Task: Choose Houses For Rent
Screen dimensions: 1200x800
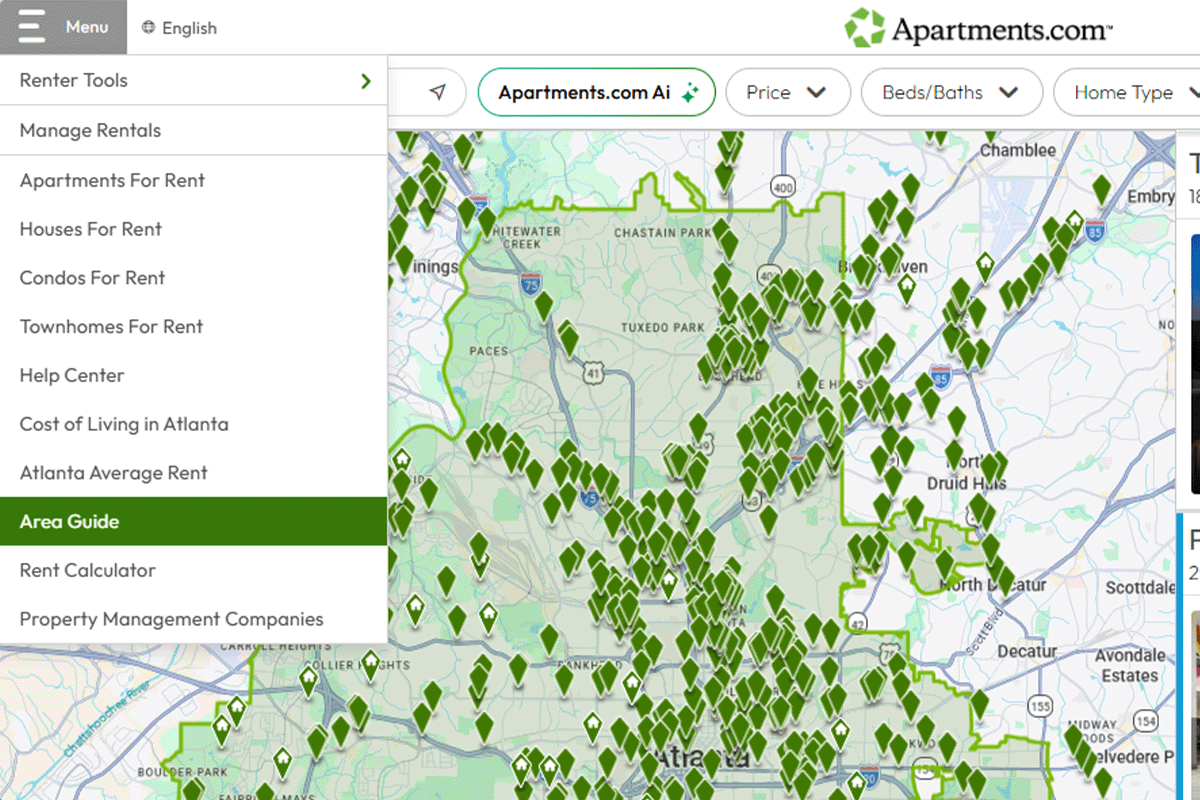Action: (193, 229)
